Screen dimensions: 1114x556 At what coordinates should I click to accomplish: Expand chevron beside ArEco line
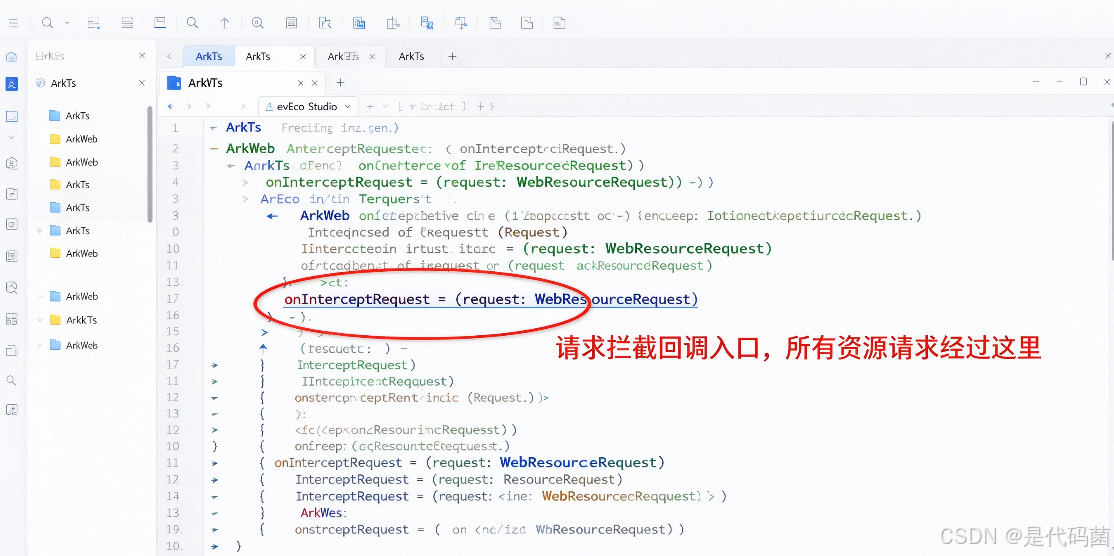(246, 199)
